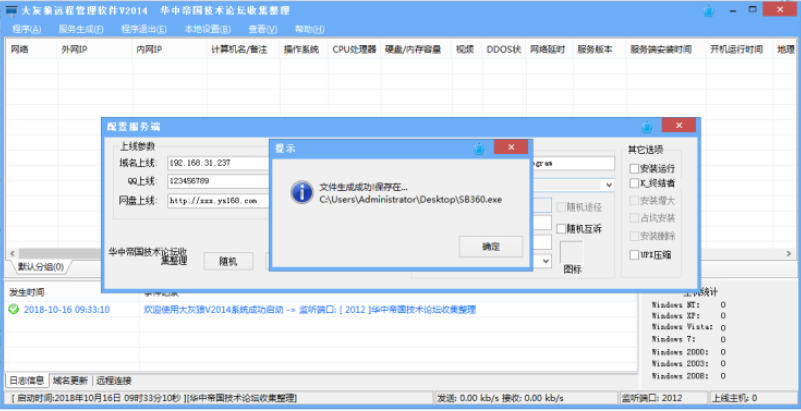Click the DDOS状 column header

[504, 50]
